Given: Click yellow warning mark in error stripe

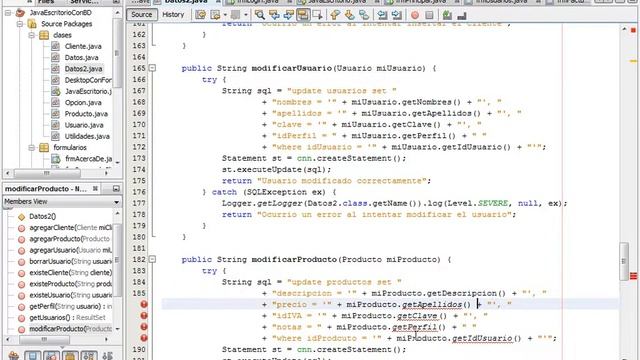Looking at the screenshot, I should pyautogui.click(x=633, y=61).
